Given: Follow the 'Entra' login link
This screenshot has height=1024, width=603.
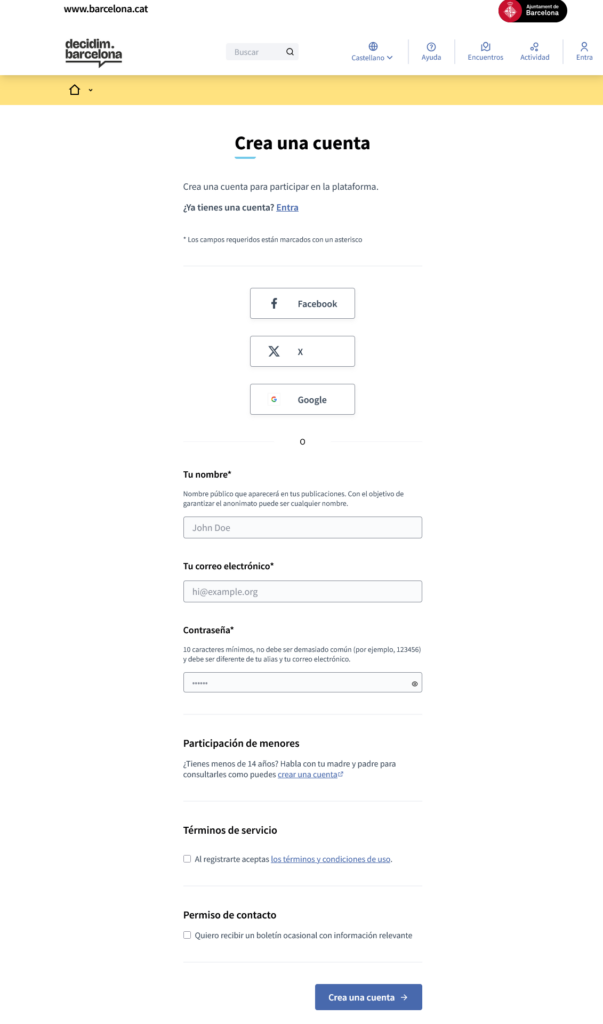Looking at the screenshot, I should click(x=287, y=208).
